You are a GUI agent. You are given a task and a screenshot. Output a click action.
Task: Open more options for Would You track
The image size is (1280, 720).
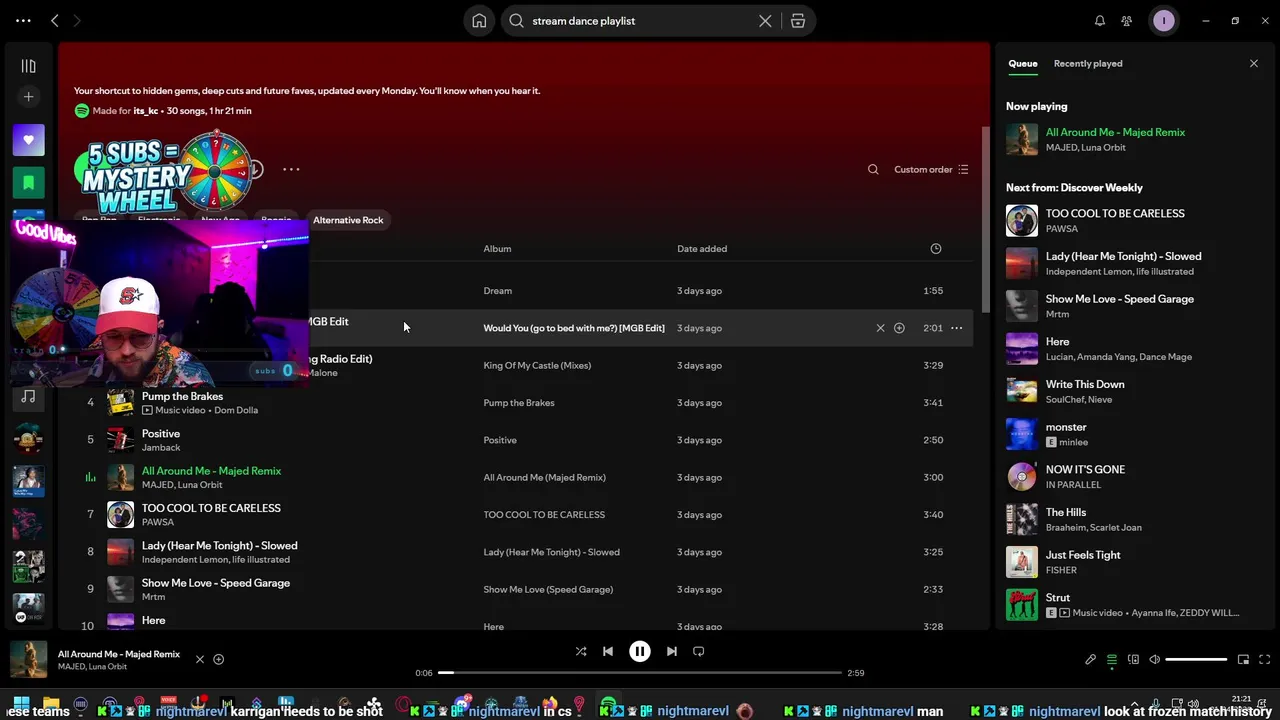(957, 328)
